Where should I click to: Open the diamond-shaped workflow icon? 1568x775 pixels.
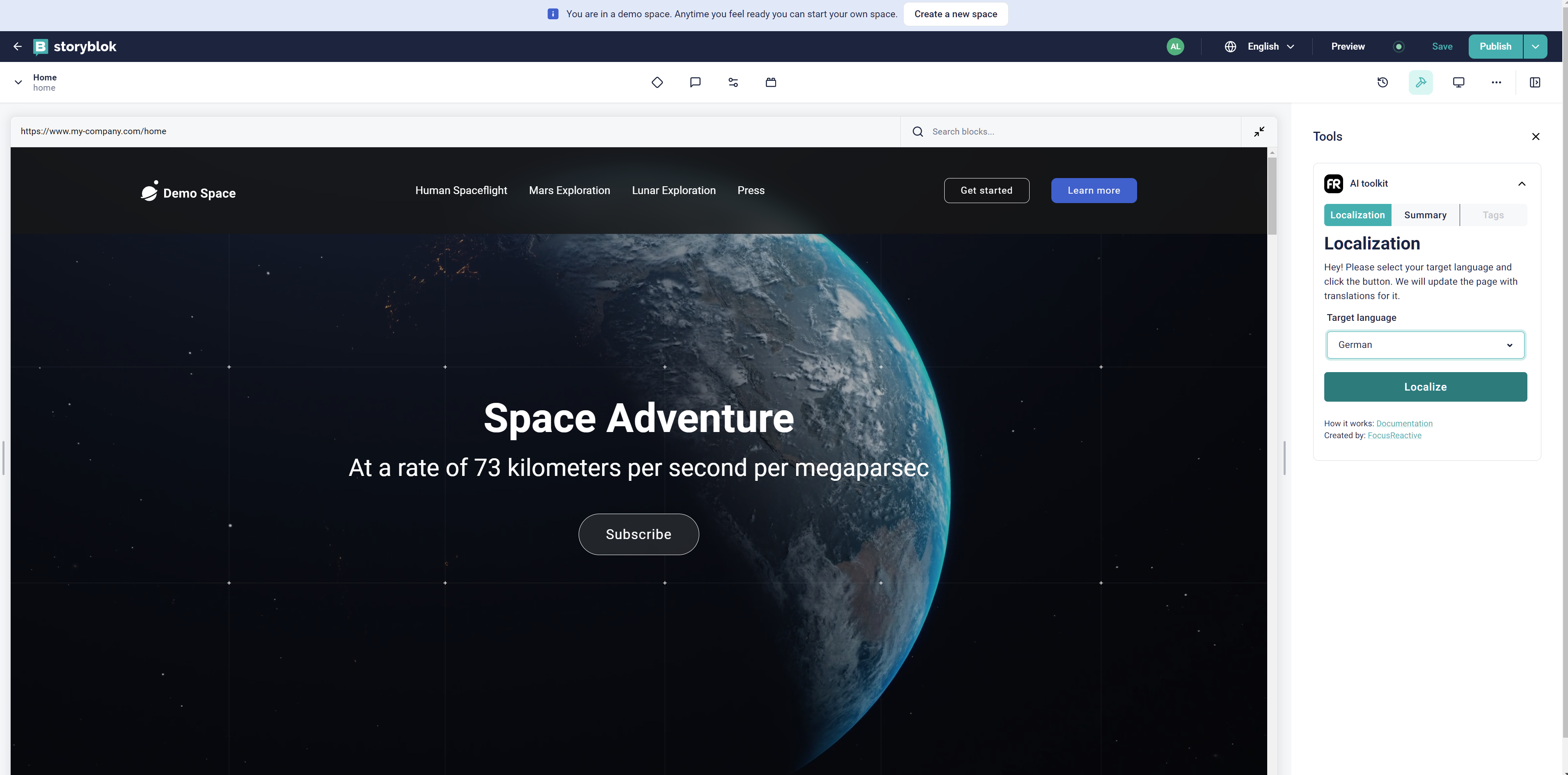click(x=657, y=82)
